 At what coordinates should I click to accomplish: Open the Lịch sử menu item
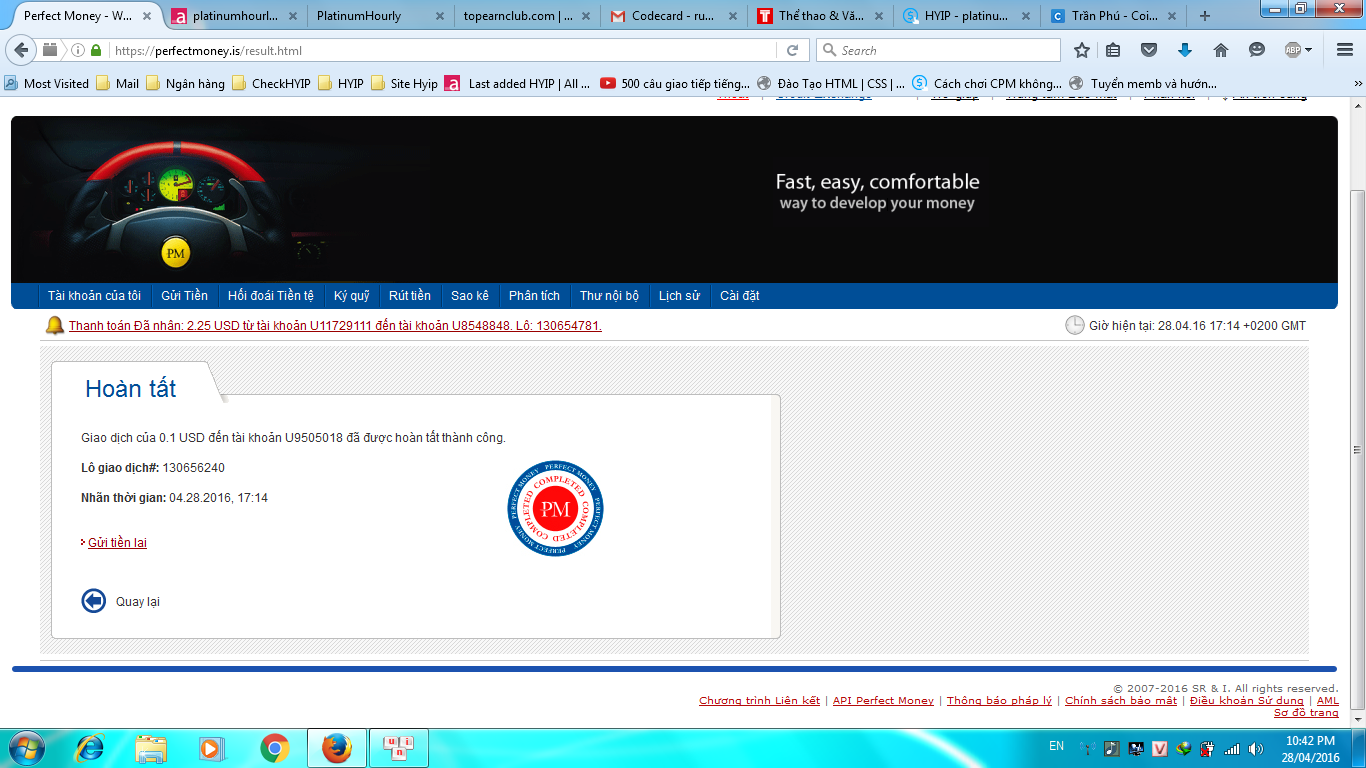pyautogui.click(x=679, y=296)
